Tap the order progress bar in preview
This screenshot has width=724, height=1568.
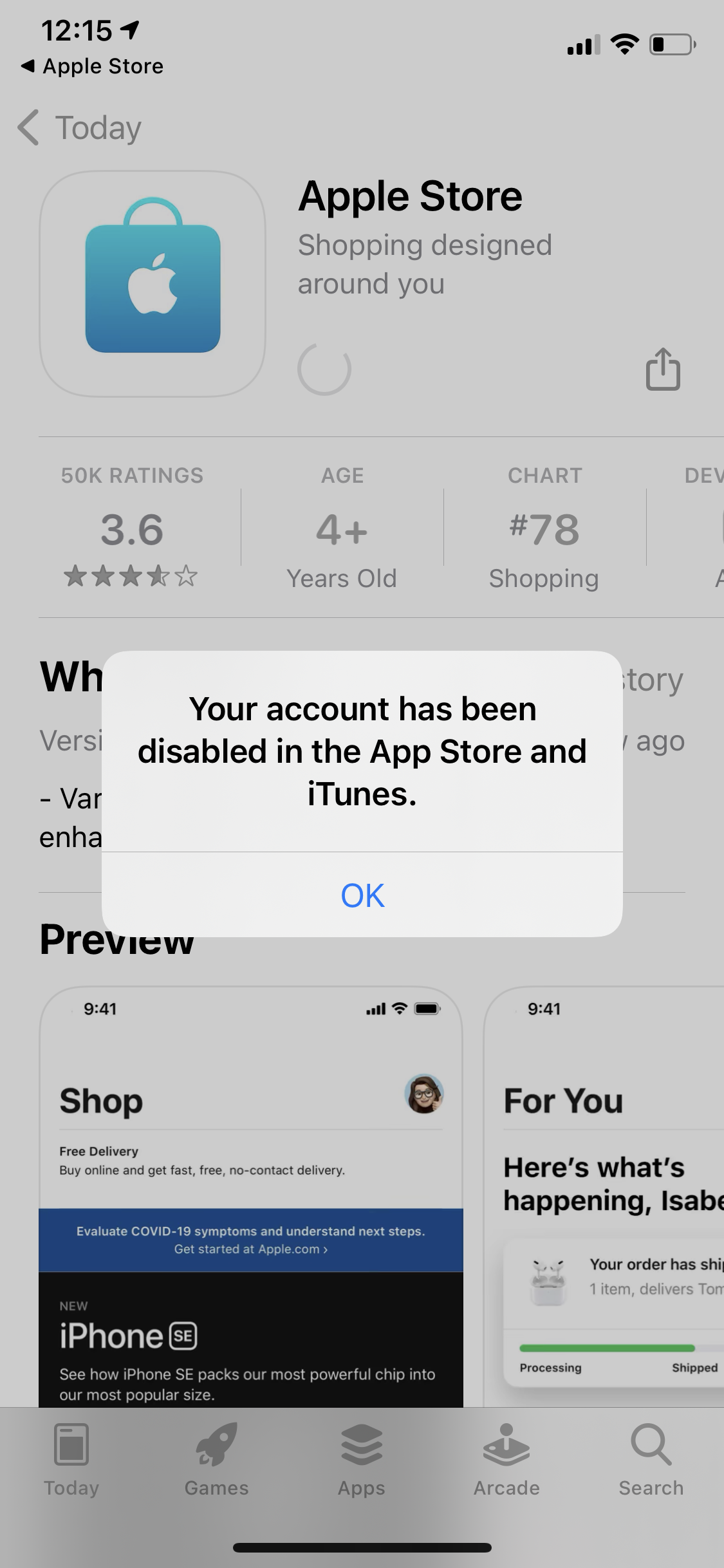coord(622,1348)
